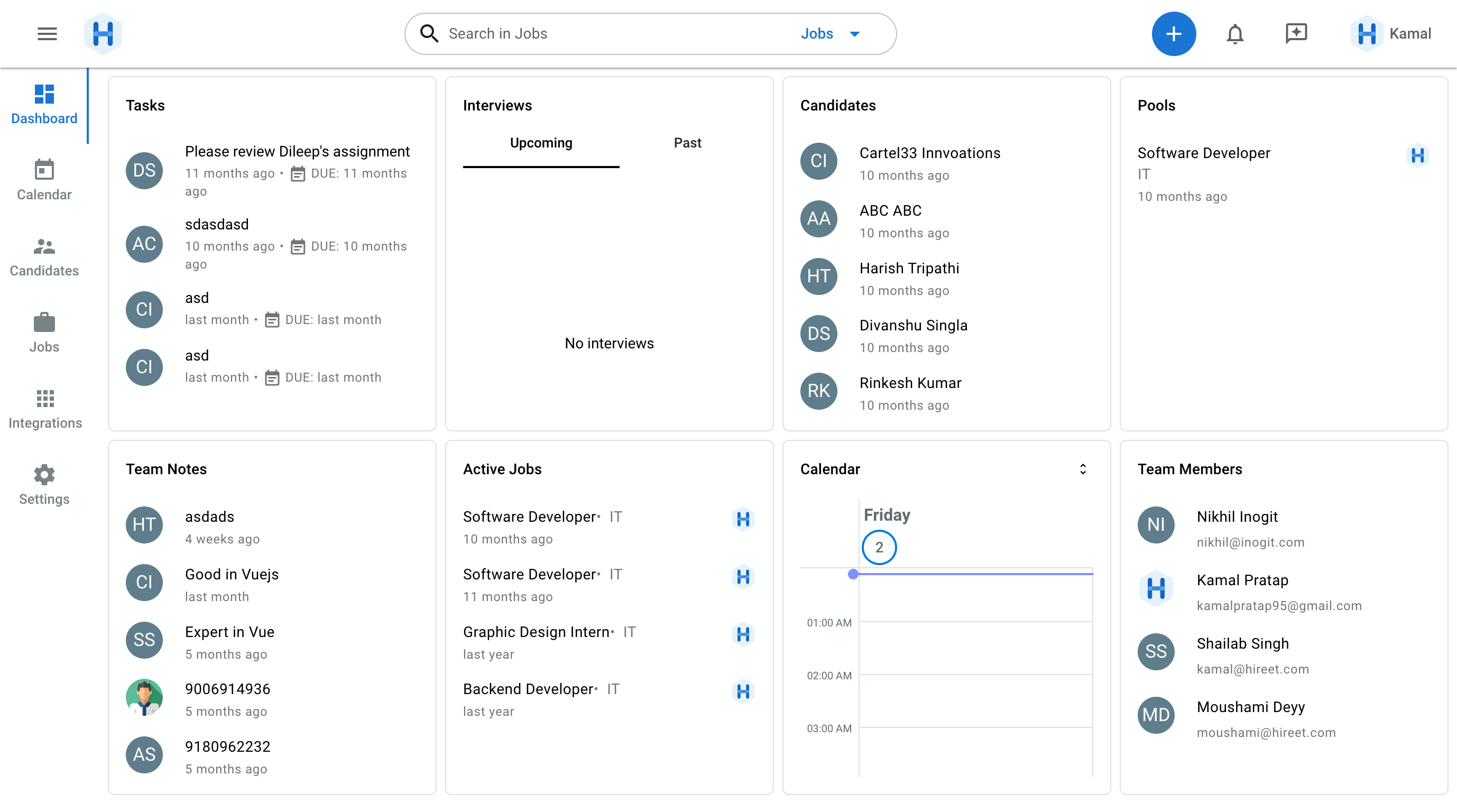The width and height of the screenshot is (1457, 812).
Task: Open candidate Cartel33 Innvoations
Action: pos(930,153)
